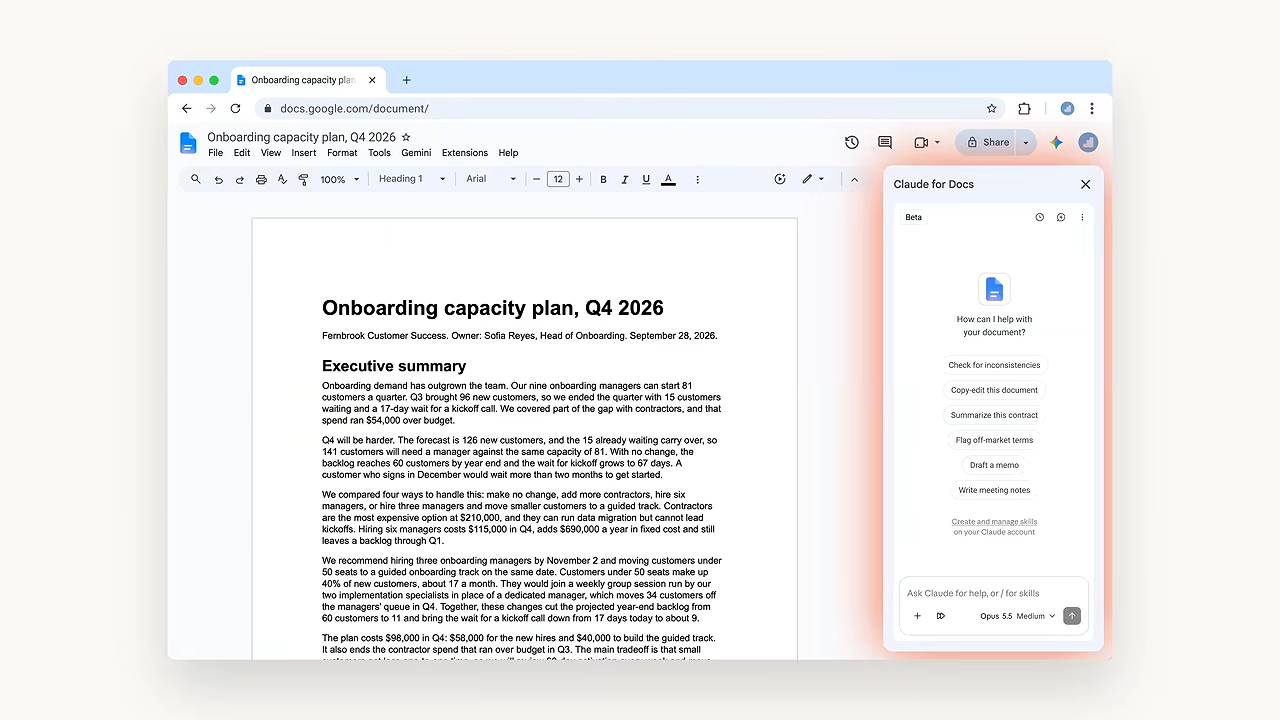This screenshot has width=1280, height=720.
Task: Add attachment with plus icon in Claude input
Action: pyautogui.click(x=917, y=616)
